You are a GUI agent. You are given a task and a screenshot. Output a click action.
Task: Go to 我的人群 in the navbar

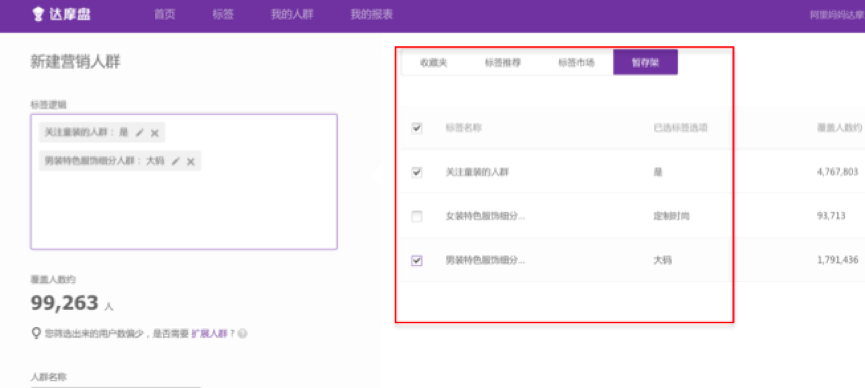pos(292,15)
